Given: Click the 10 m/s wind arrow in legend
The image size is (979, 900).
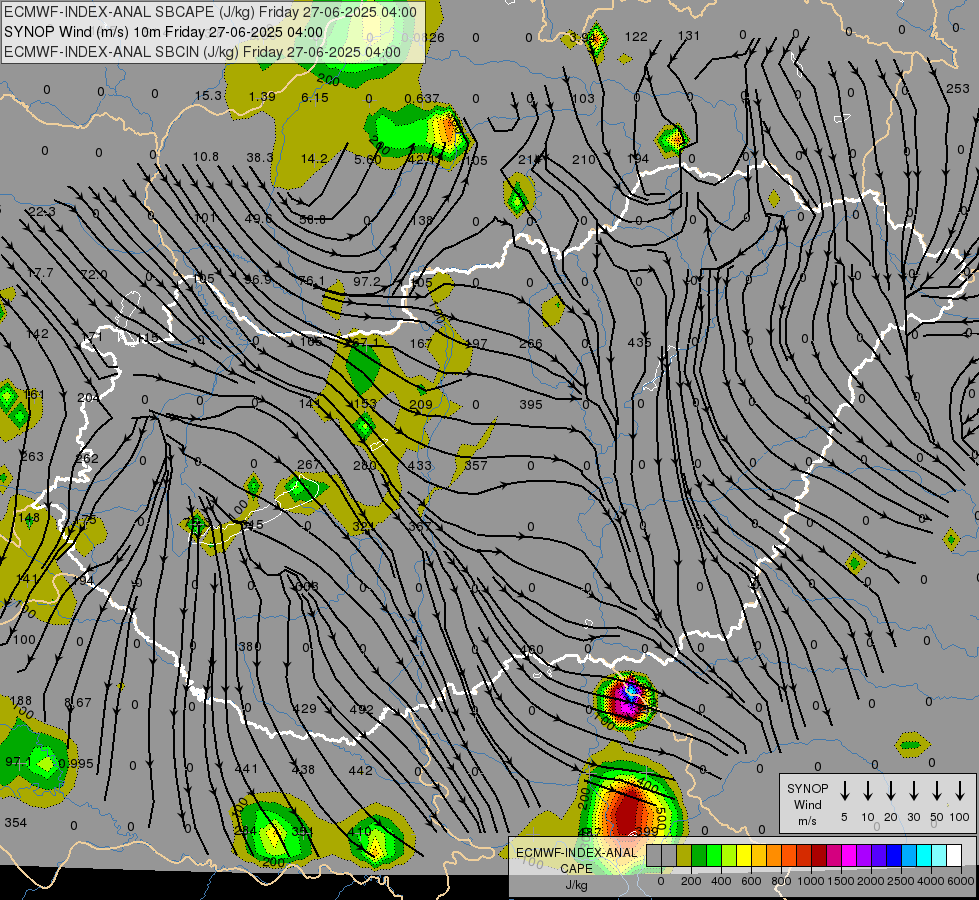Looking at the screenshot, I should point(867,790).
